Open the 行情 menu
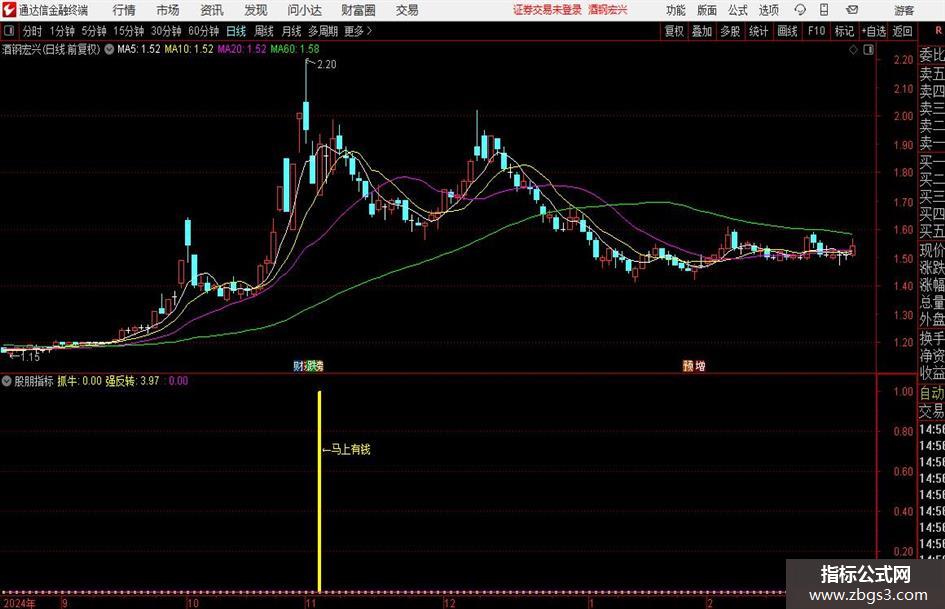The height and width of the screenshot is (609, 945). pos(124,10)
